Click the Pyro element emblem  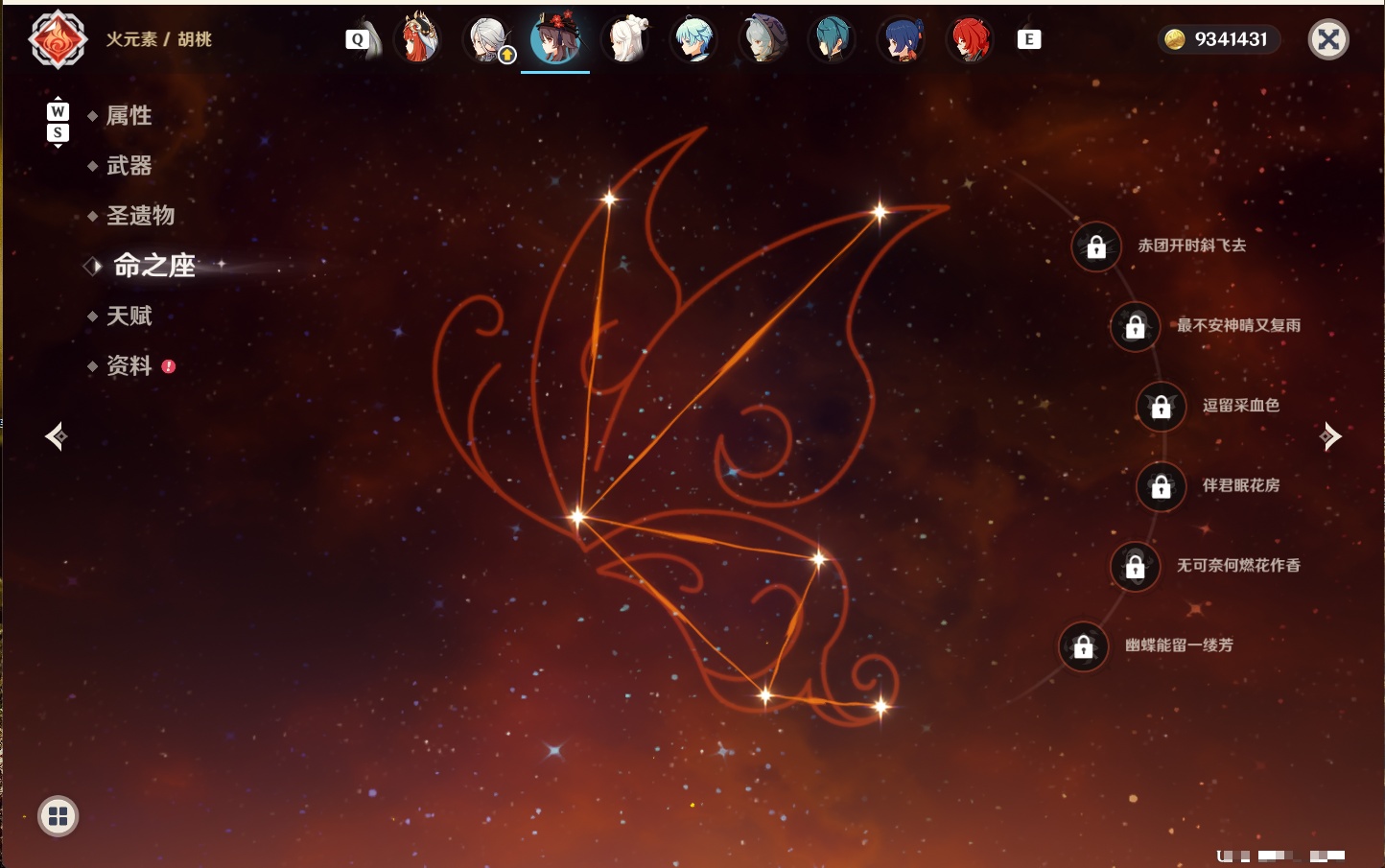pos(58,39)
